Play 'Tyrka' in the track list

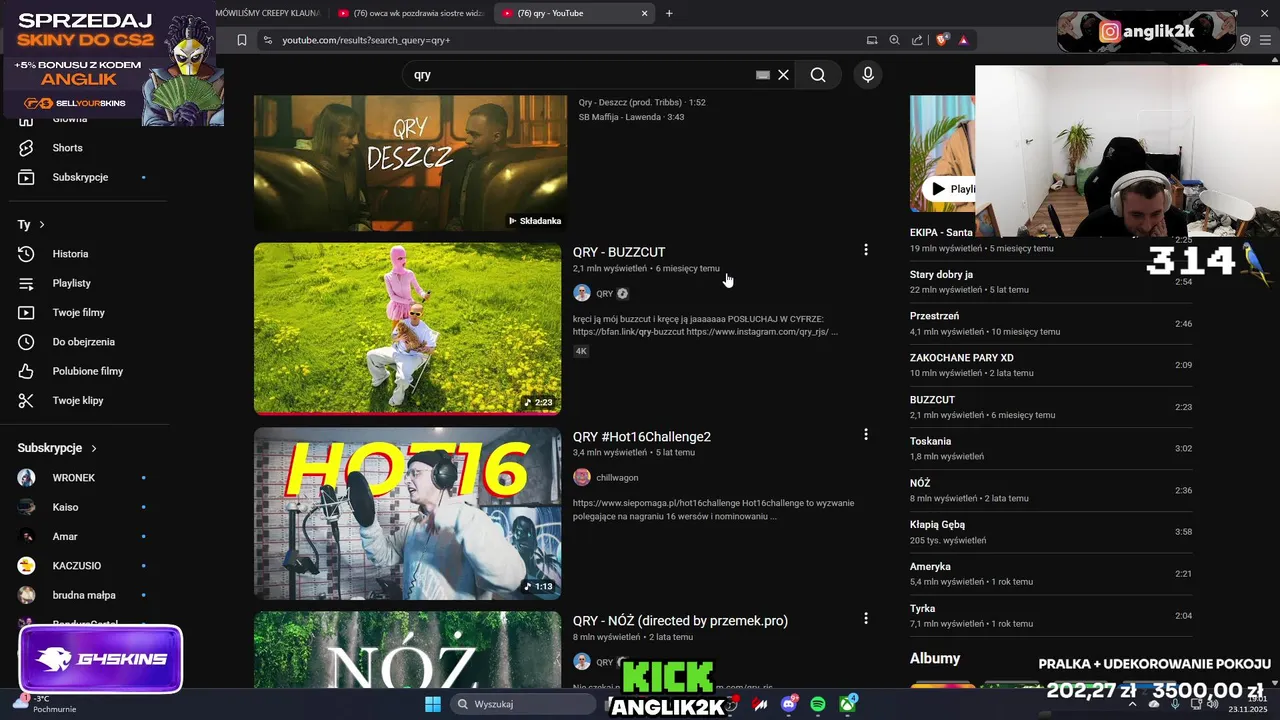point(1051,615)
